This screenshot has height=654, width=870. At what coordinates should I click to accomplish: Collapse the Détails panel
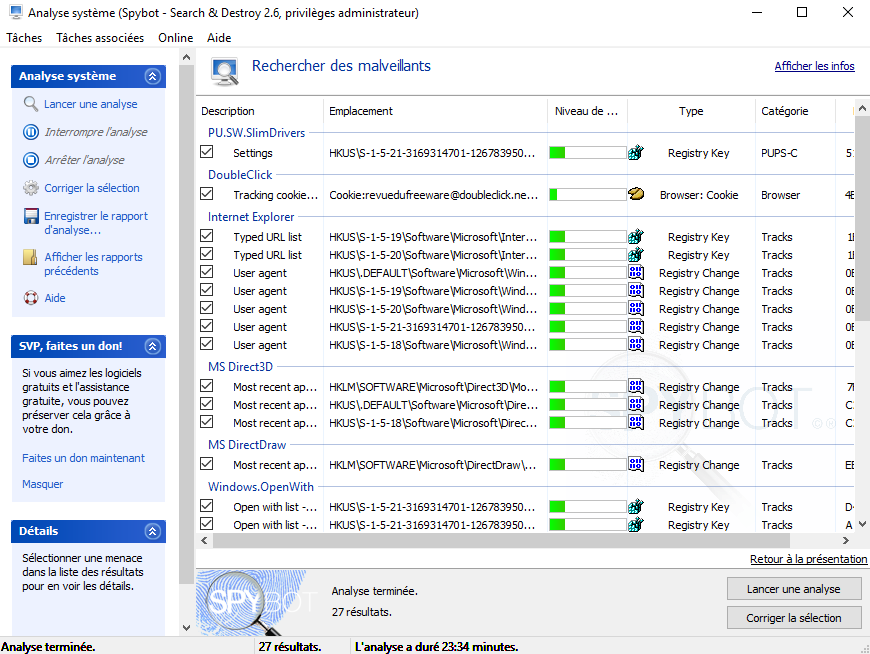153,531
